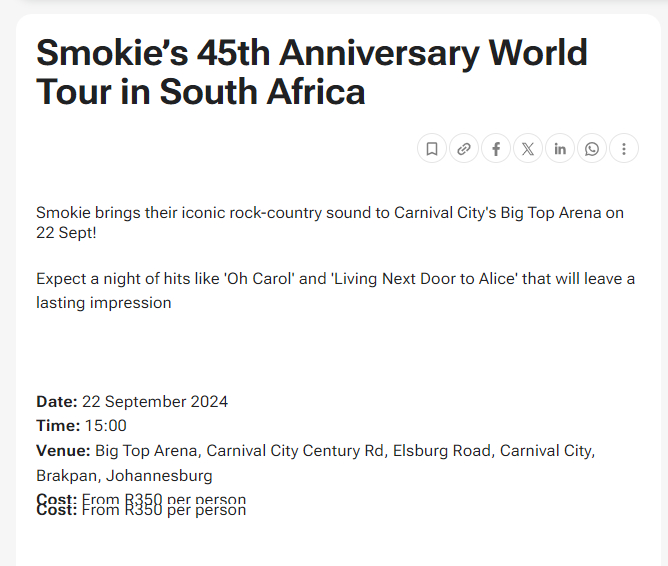The height and width of the screenshot is (566, 668).
Task: Click the Smokie's 45th Anniversary World Tour headline
Action: [x=312, y=72]
